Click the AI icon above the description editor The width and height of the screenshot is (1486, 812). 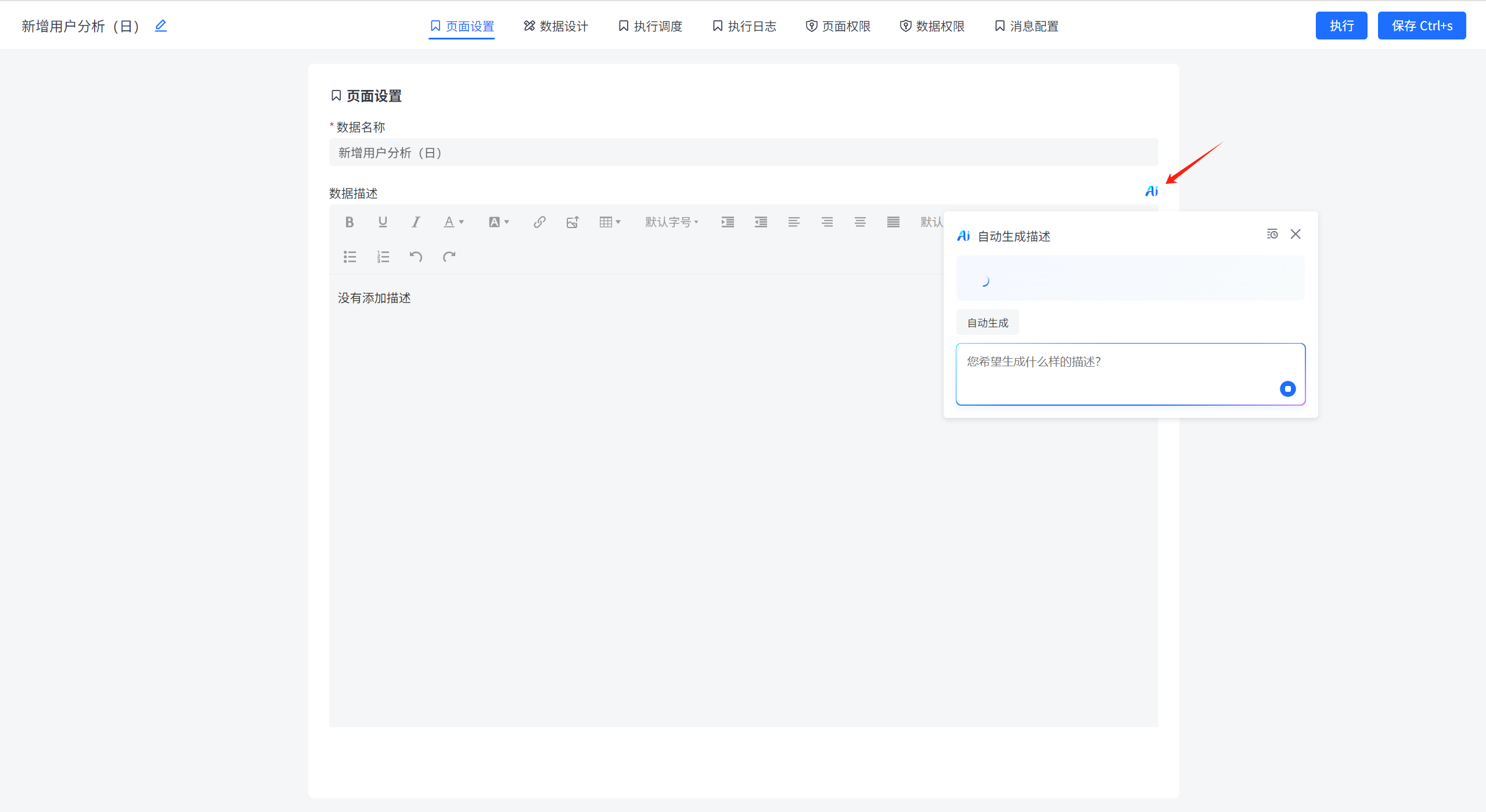1152,191
